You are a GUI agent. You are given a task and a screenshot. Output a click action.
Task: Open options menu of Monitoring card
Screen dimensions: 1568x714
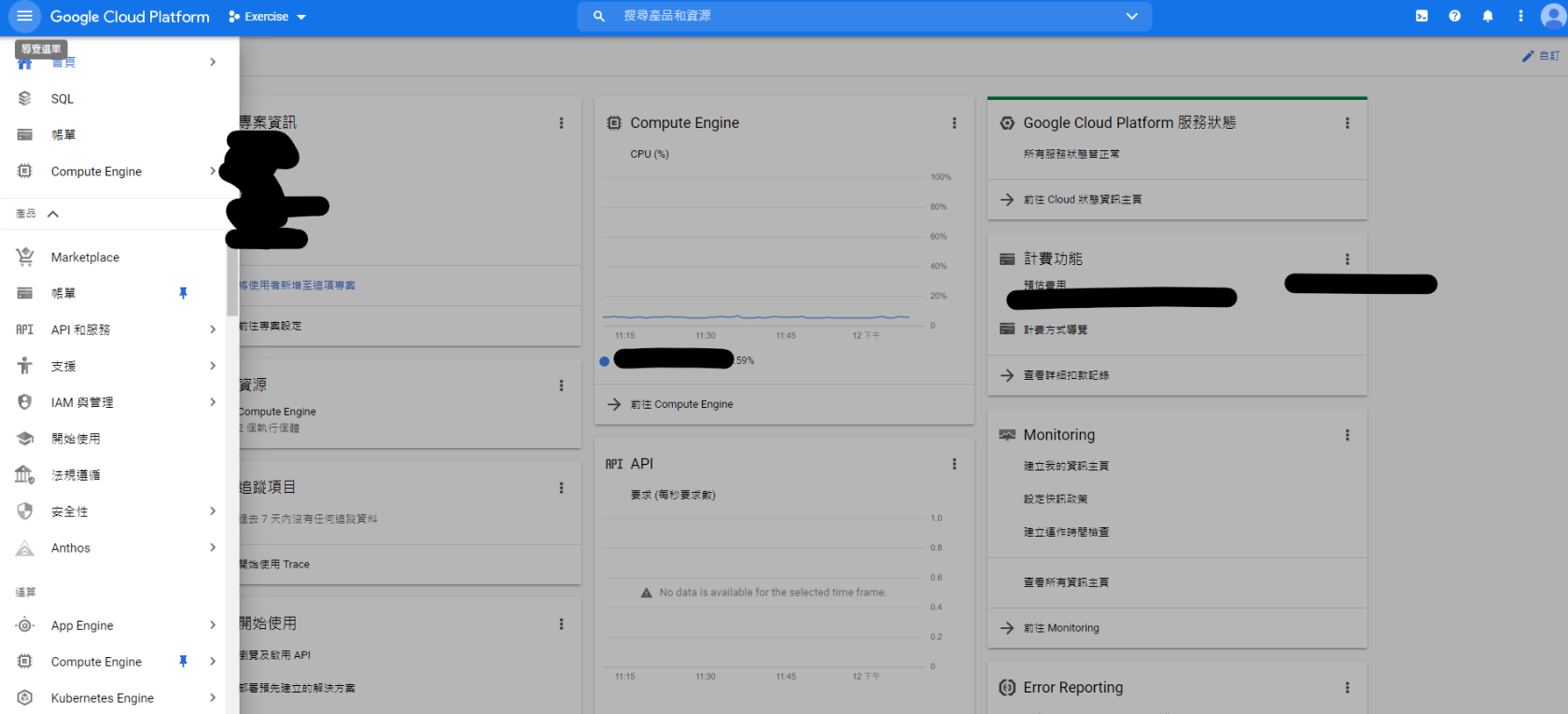[x=1347, y=435]
